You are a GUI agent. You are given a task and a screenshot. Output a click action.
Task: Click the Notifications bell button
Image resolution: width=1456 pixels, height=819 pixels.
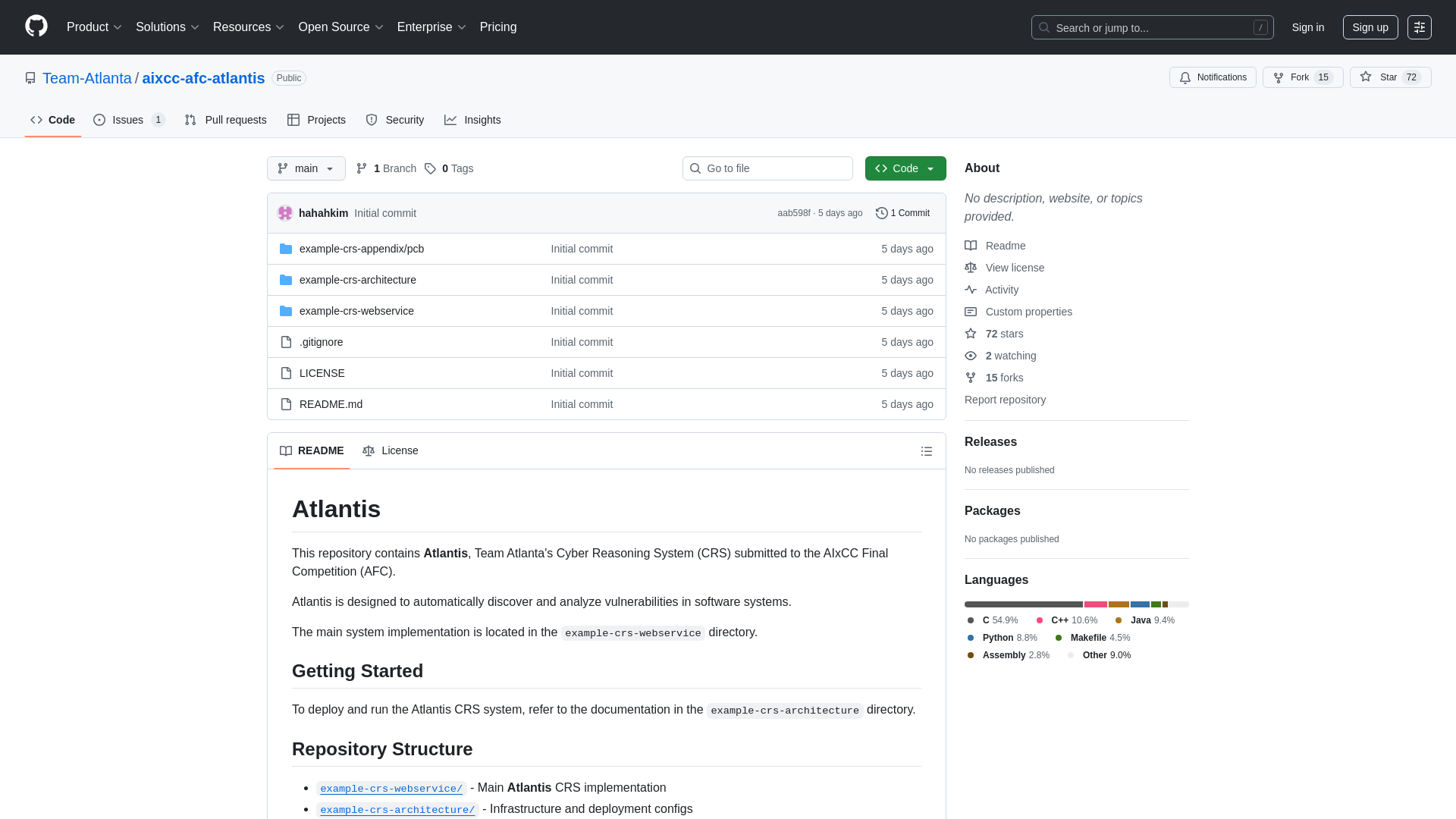[1212, 77]
